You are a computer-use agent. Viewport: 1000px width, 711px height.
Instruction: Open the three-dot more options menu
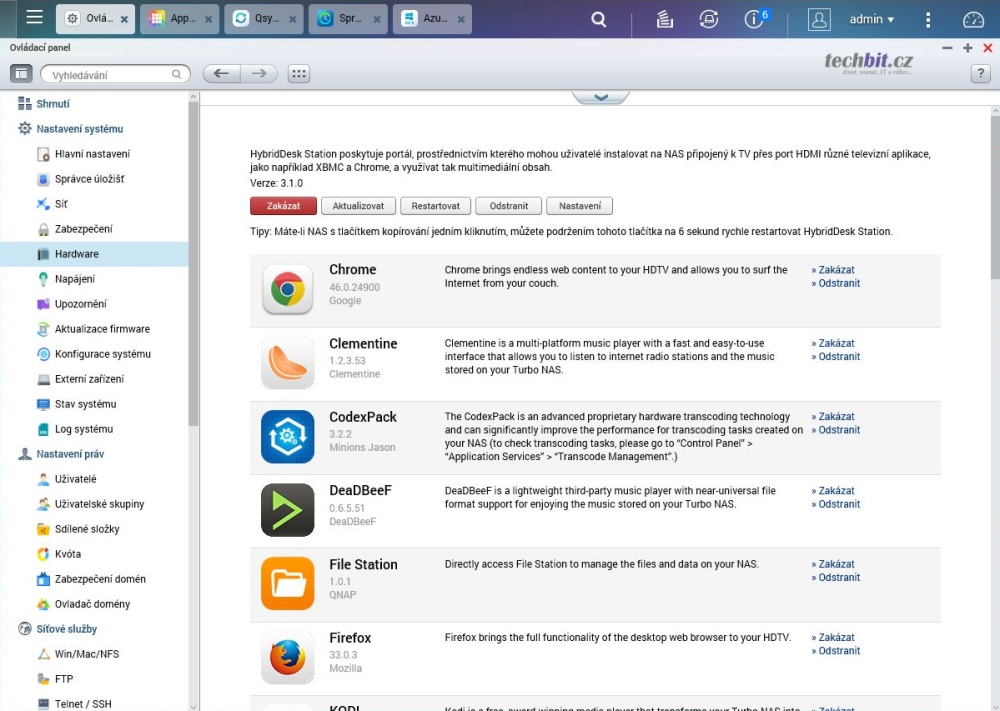tap(927, 19)
